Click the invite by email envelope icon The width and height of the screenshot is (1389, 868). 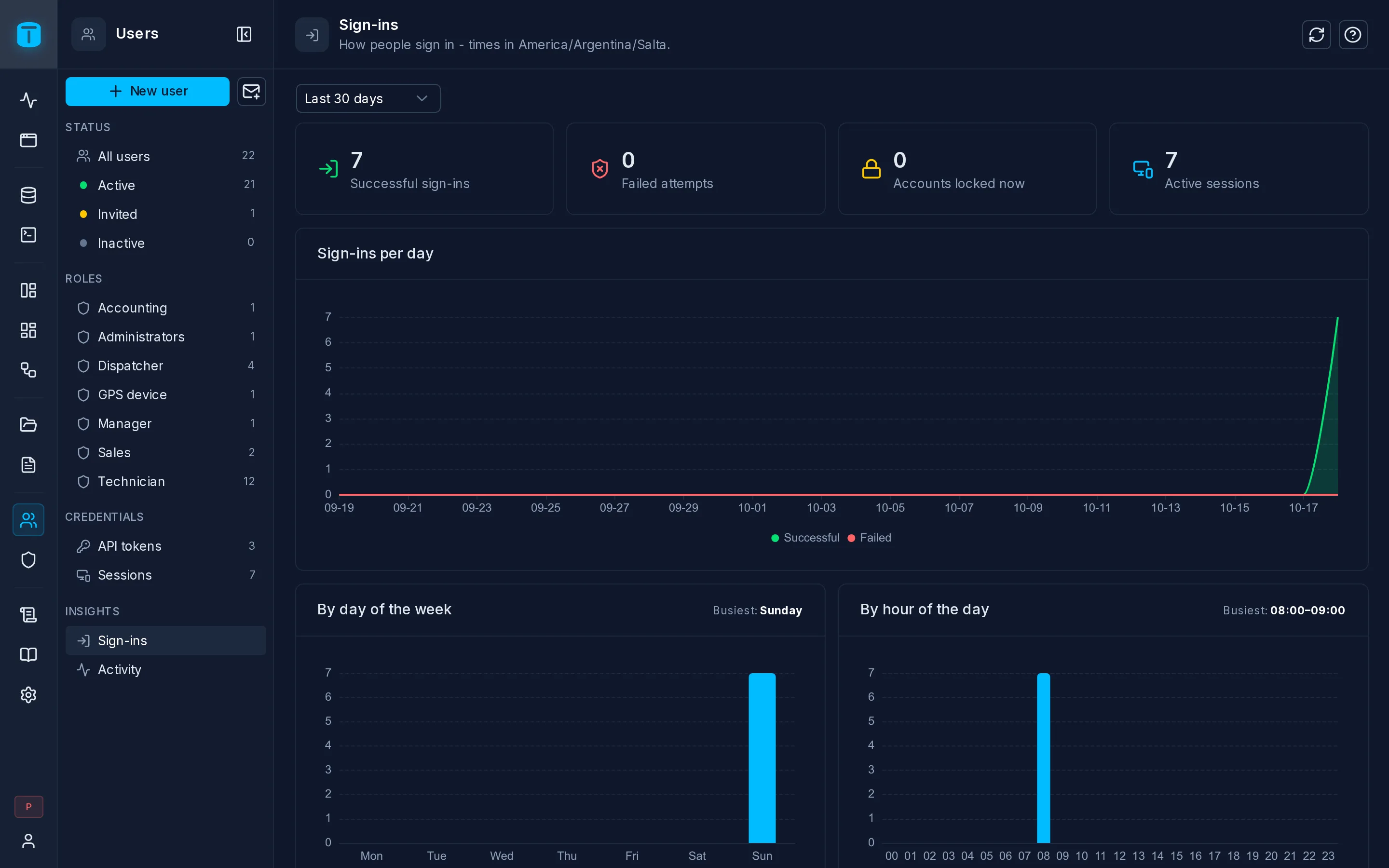251,91
